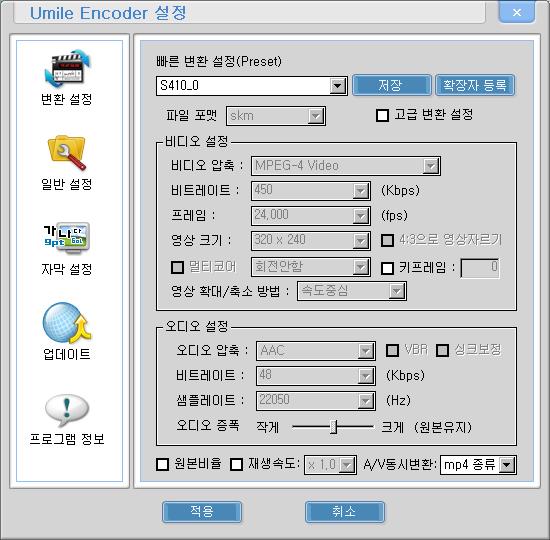Open the 변환 설정 clapperboard icon
The image size is (550, 540).
click(67, 69)
